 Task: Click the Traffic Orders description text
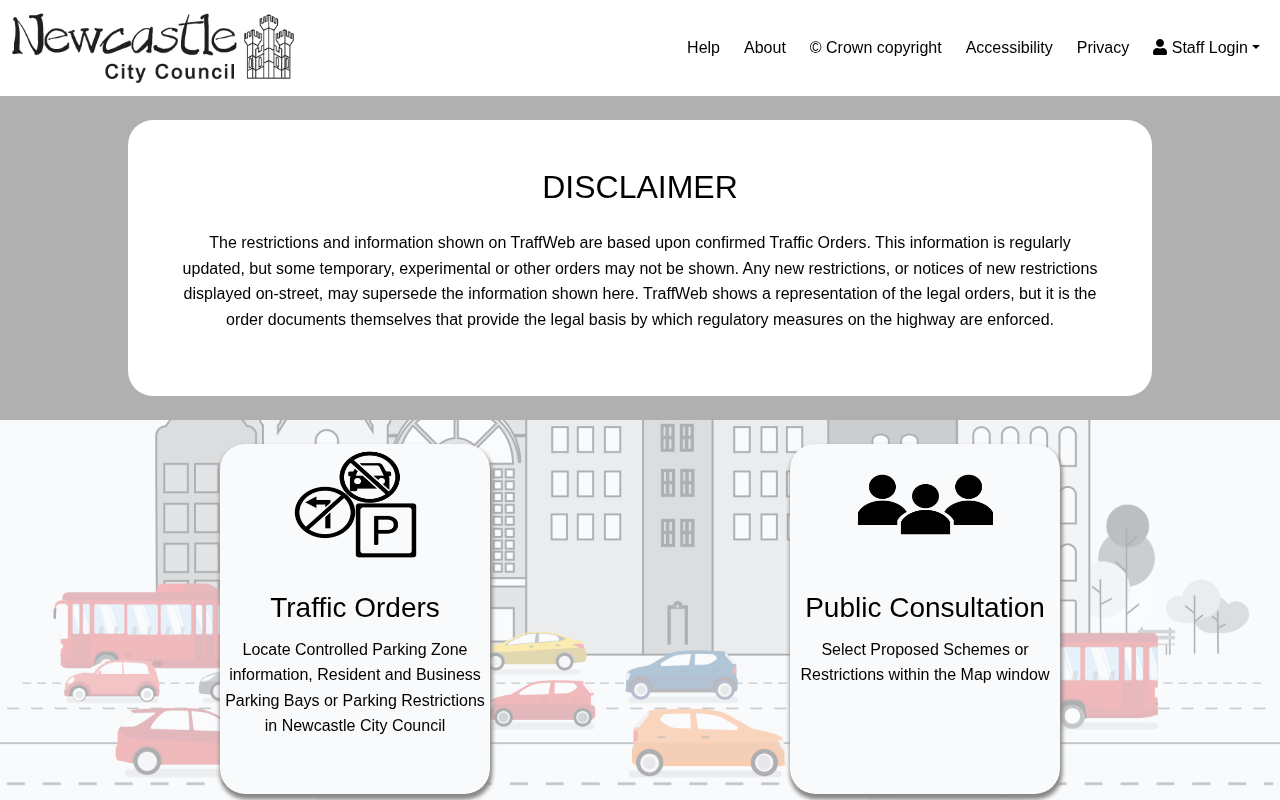(355, 688)
